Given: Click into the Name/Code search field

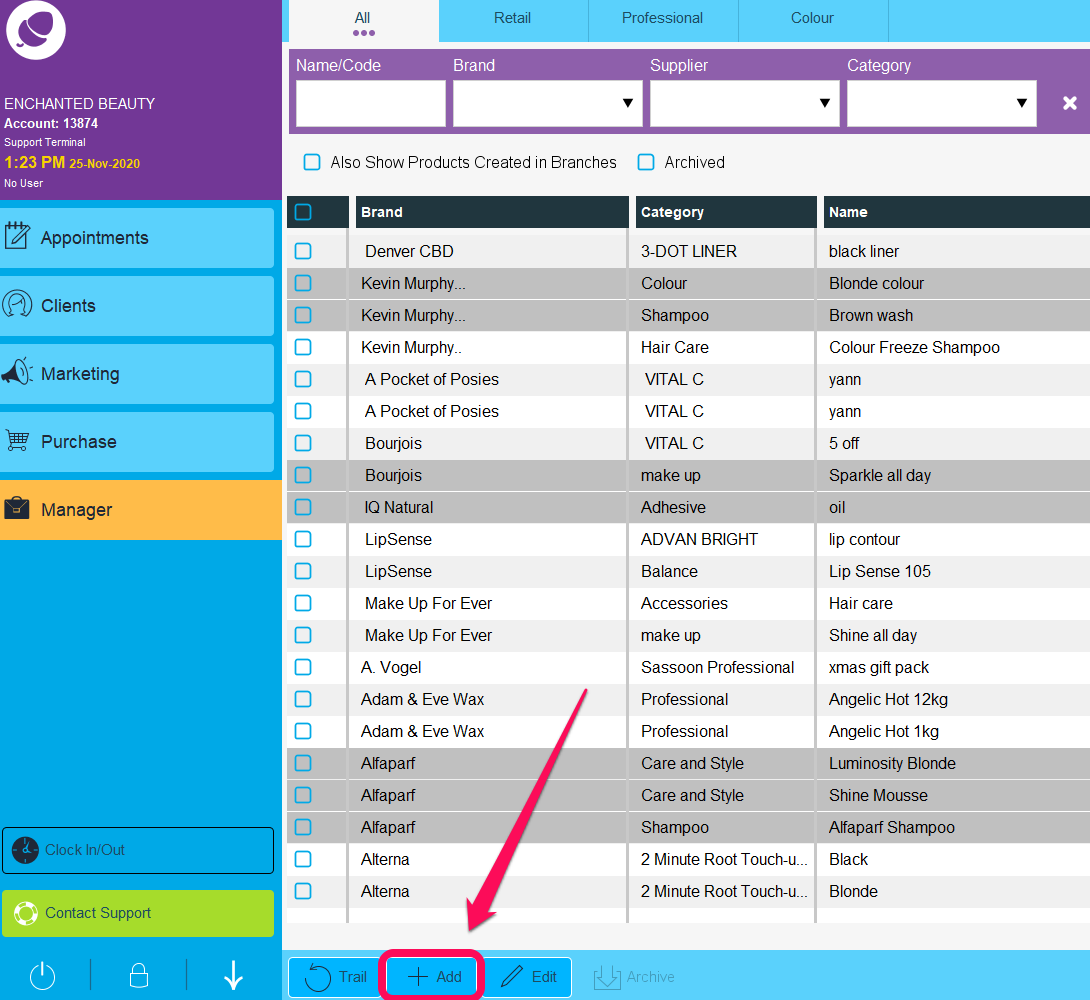Looking at the screenshot, I should tap(370, 103).
